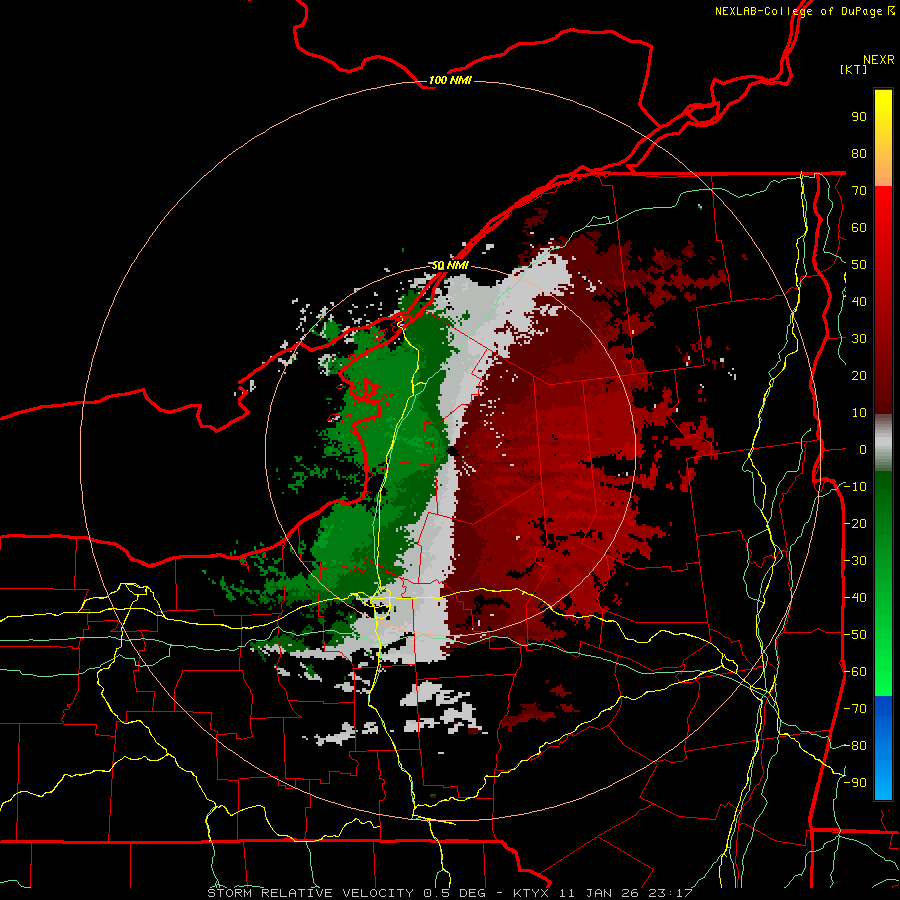Click the -50 scale label
The image size is (900, 900).
(855, 635)
